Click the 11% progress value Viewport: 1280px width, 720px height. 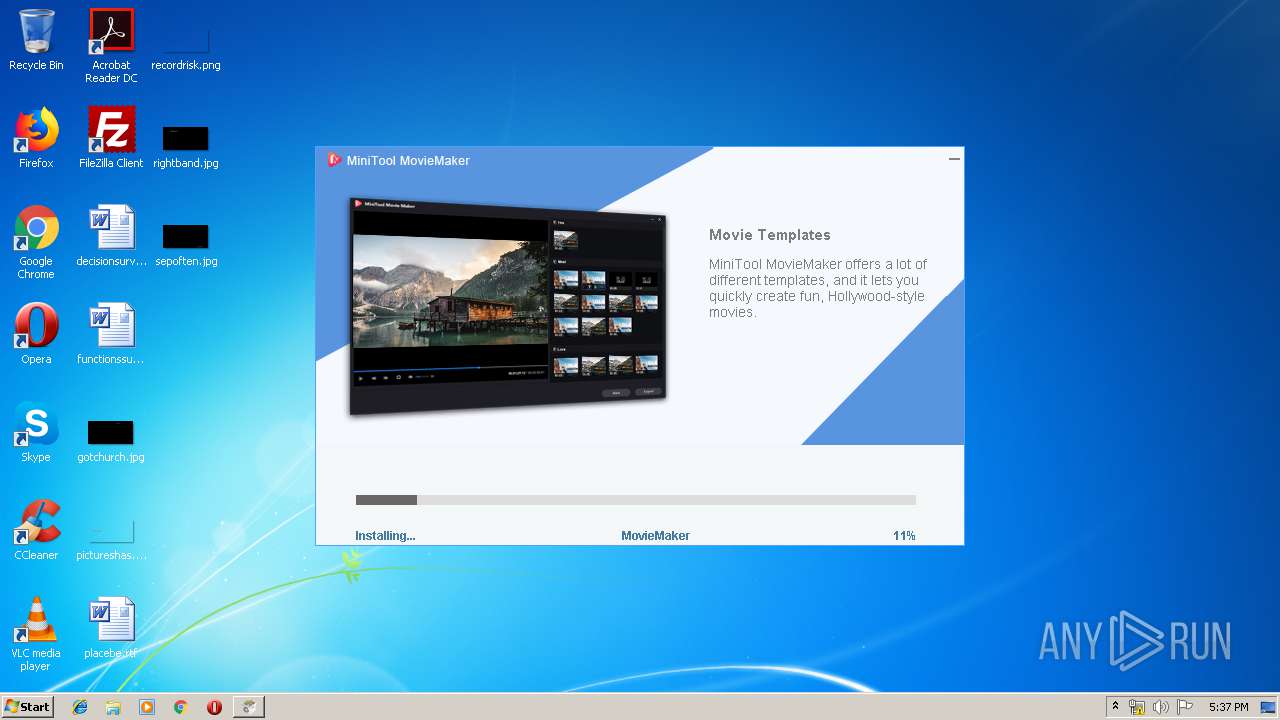point(904,536)
